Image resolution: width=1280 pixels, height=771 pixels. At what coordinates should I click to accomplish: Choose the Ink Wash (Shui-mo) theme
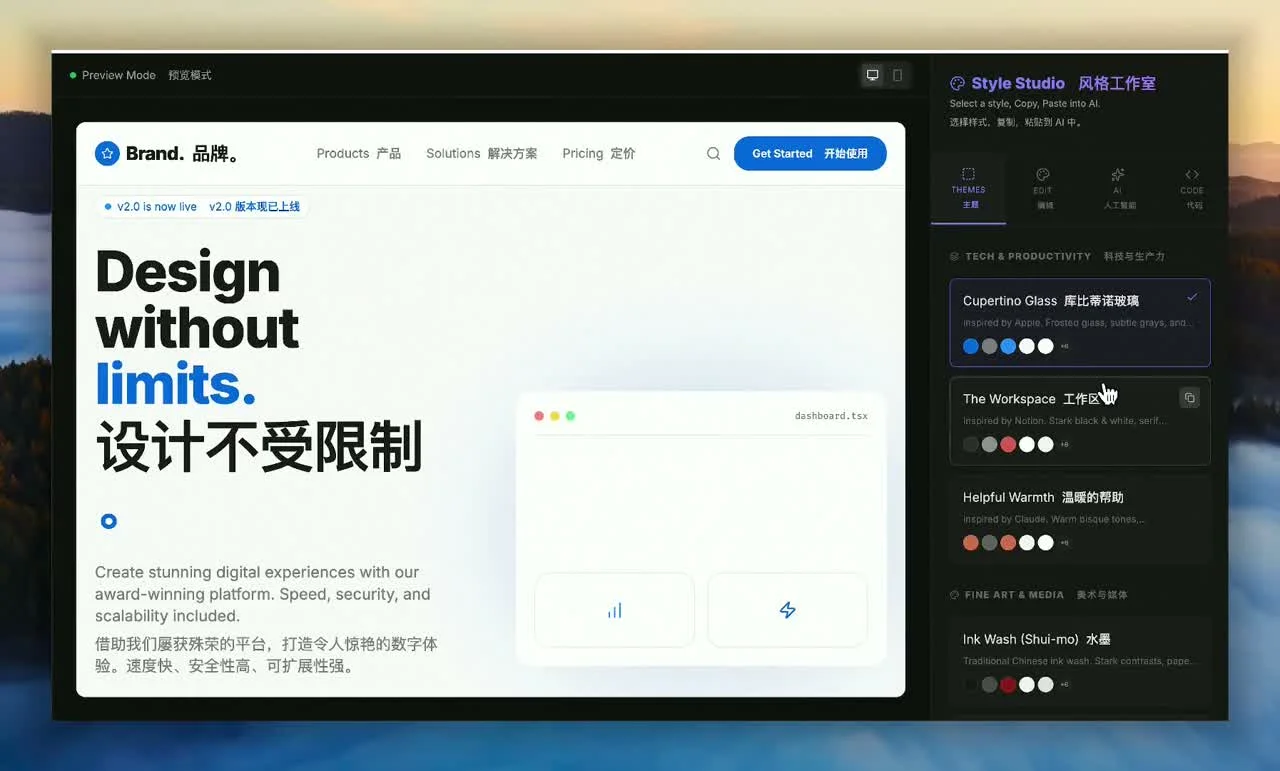[1080, 662]
